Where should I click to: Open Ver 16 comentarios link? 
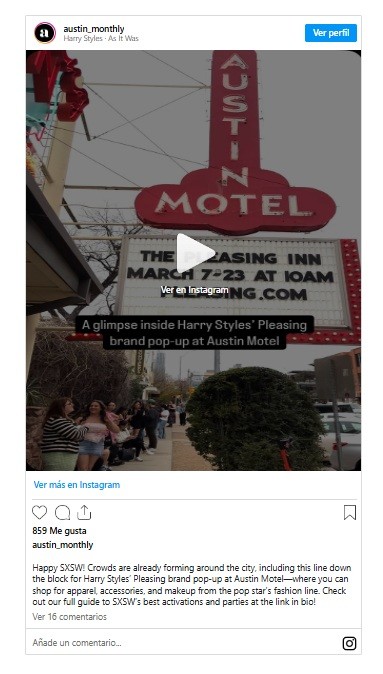(70, 617)
